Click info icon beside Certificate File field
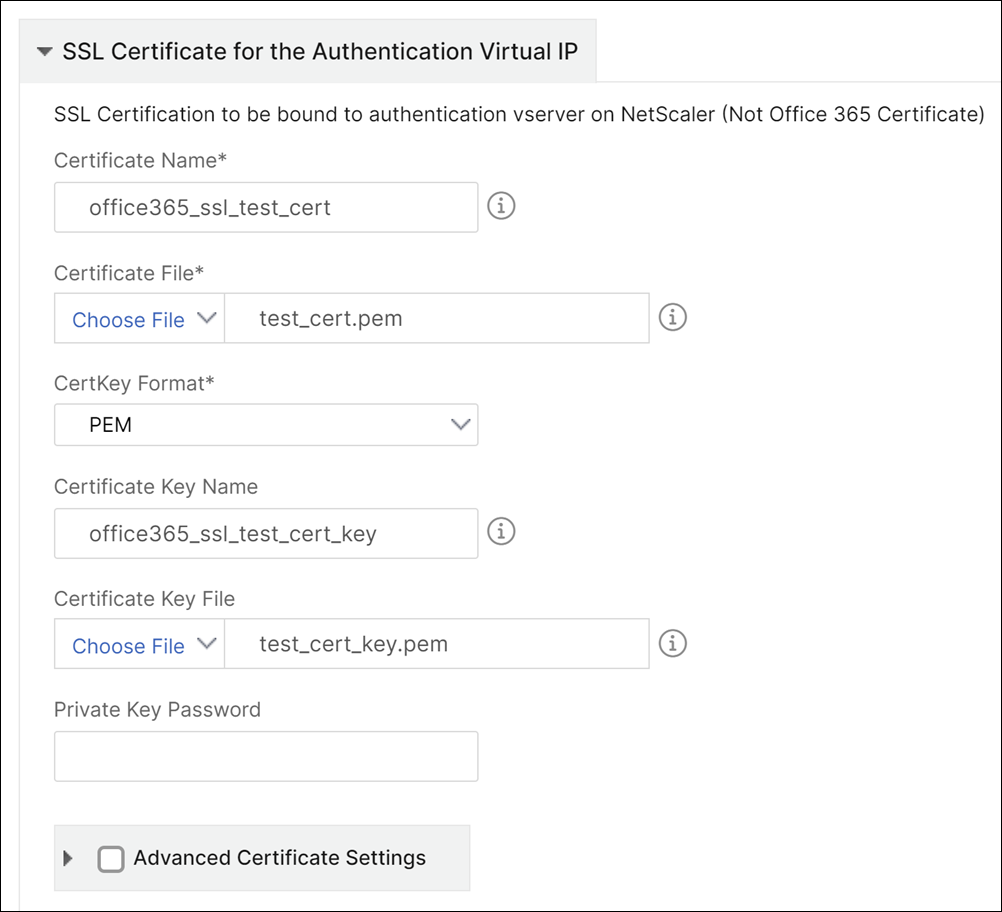The height and width of the screenshot is (912, 1002). 672,318
